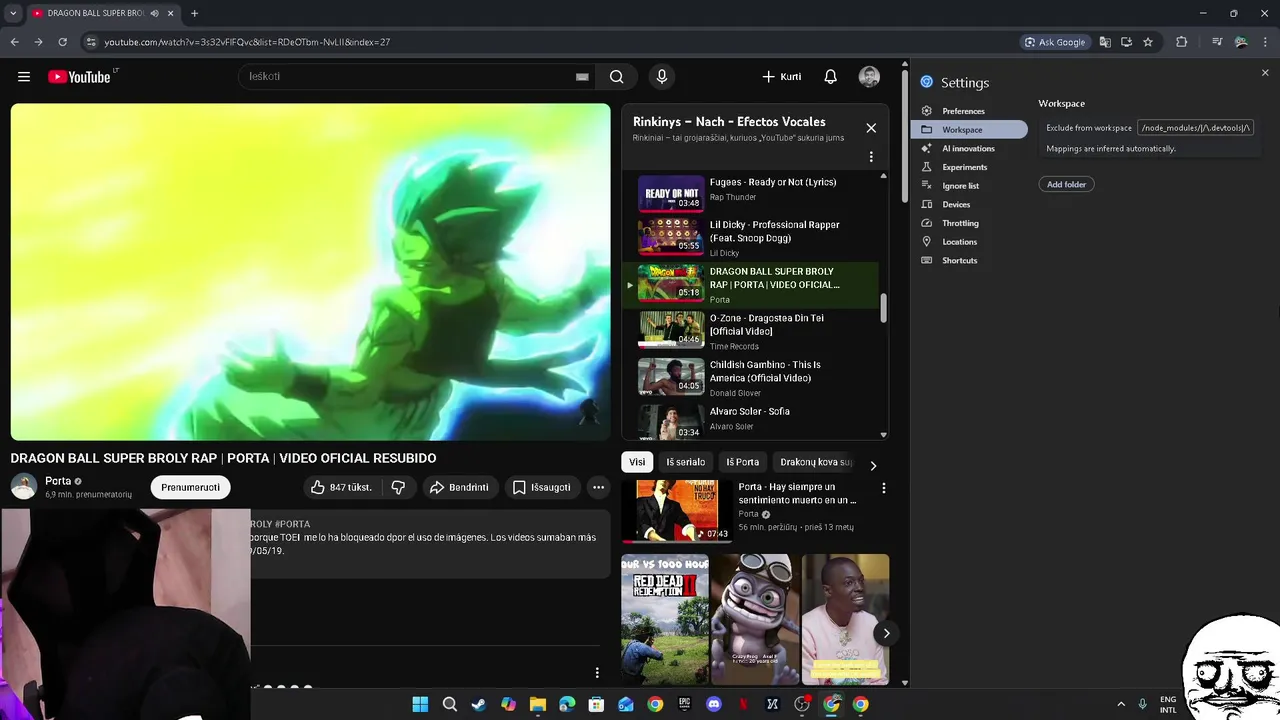
Task: Open Locations settings section
Action: 968,242
